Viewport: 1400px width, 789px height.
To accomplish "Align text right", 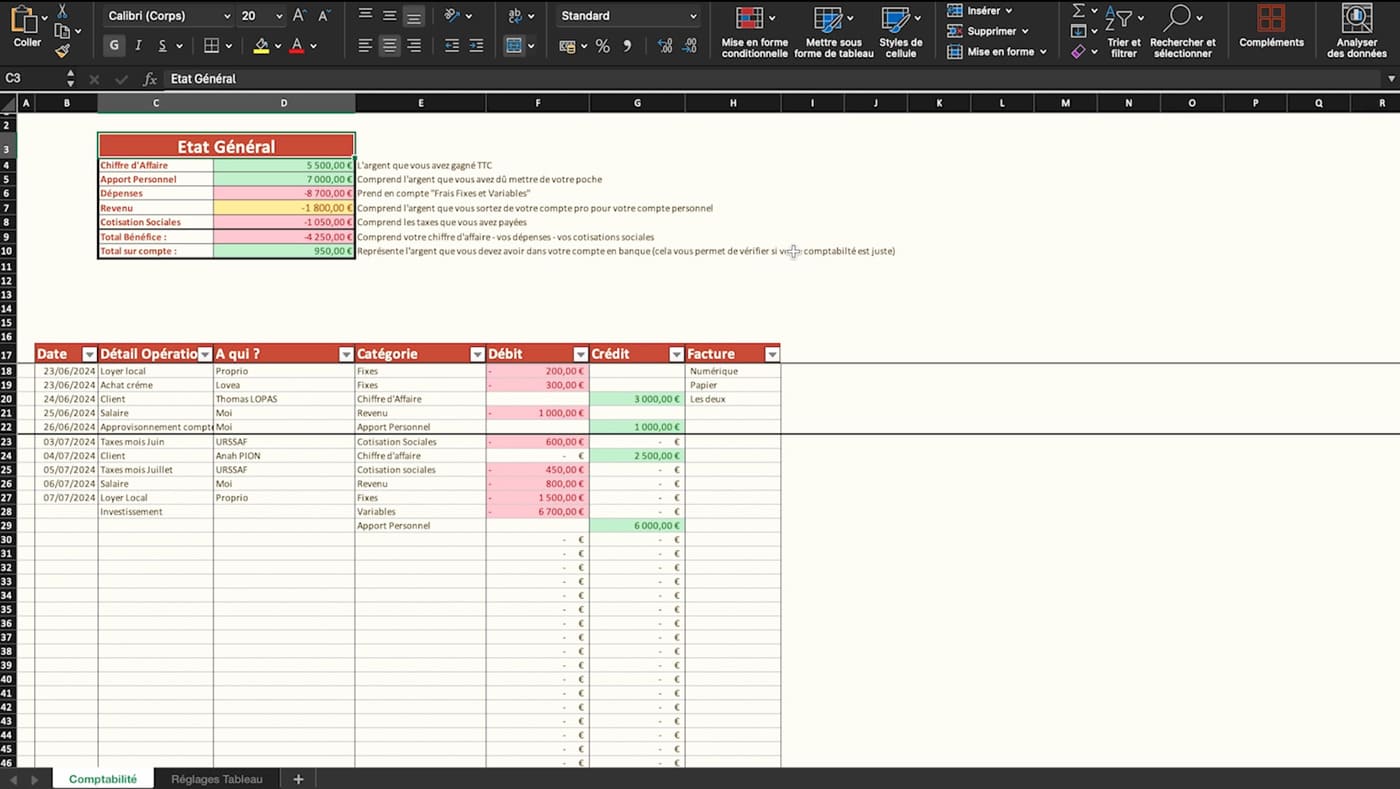I will [x=413, y=46].
